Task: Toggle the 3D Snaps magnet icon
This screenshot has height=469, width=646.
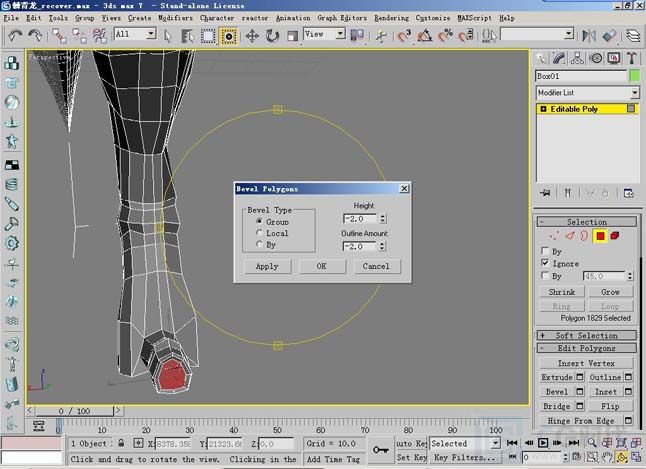Action: point(404,36)
